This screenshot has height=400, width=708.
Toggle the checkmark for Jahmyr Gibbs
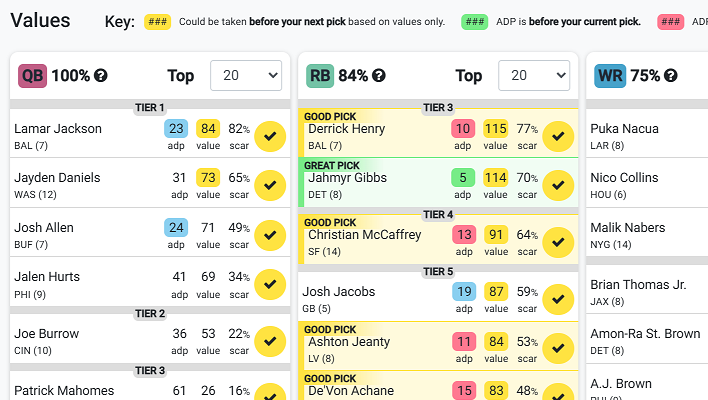coord(558,185)
